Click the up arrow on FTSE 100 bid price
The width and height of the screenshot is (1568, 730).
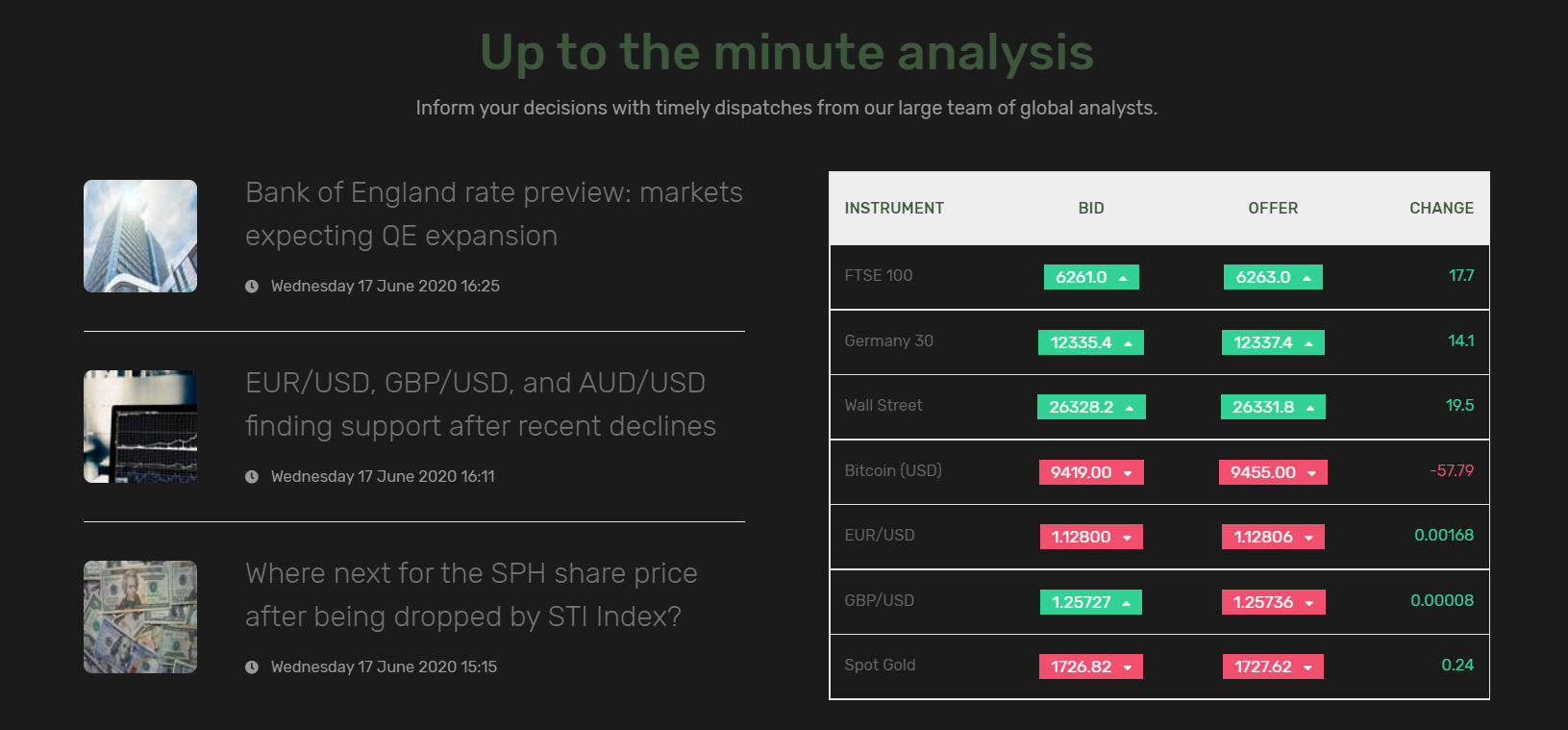pos(1121,276)
